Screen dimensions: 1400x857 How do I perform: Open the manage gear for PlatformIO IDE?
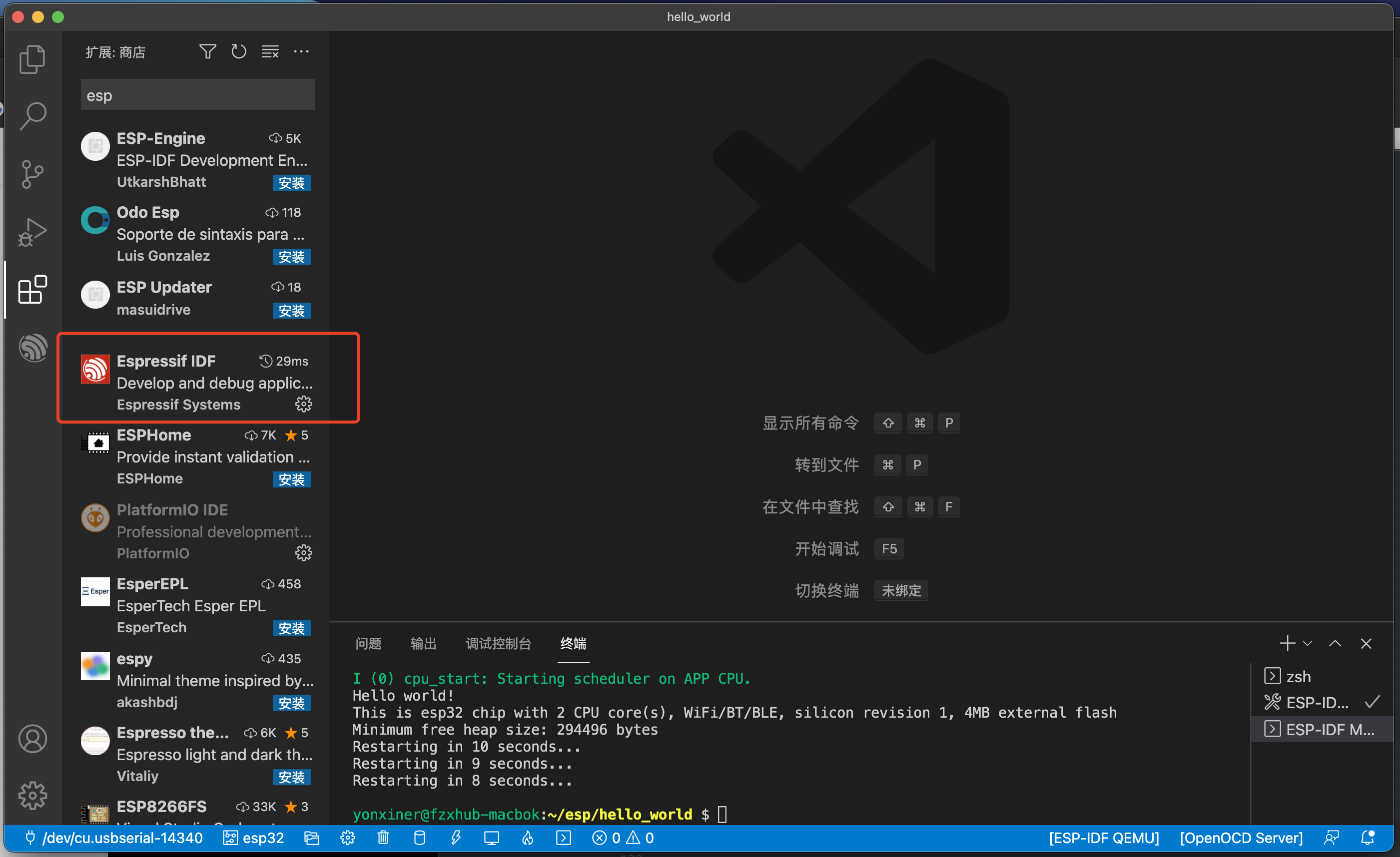303,553
